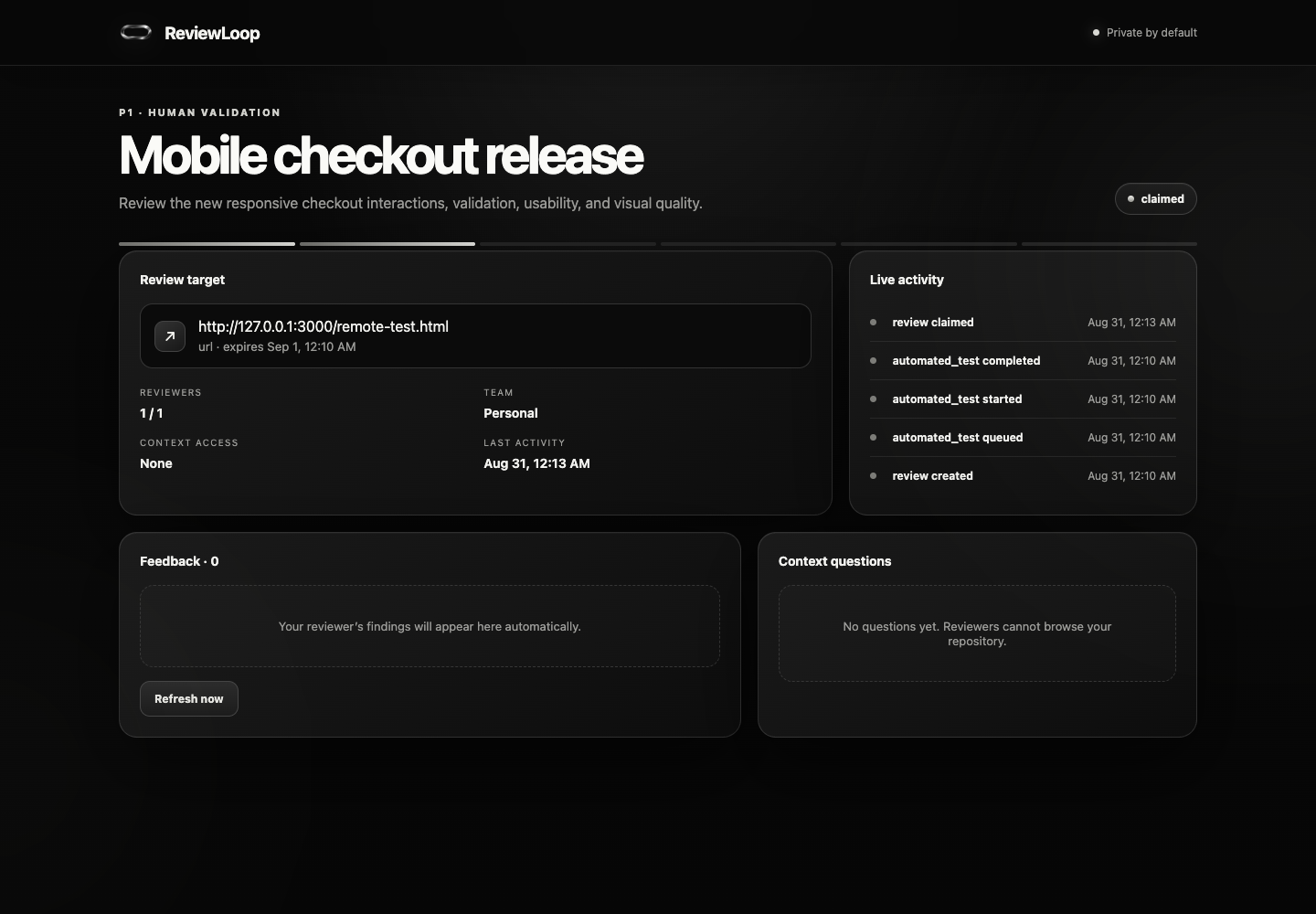Select the 'automated_test started' activity entry
This screenshot has width=1316, height=914.
(1023, 399)
